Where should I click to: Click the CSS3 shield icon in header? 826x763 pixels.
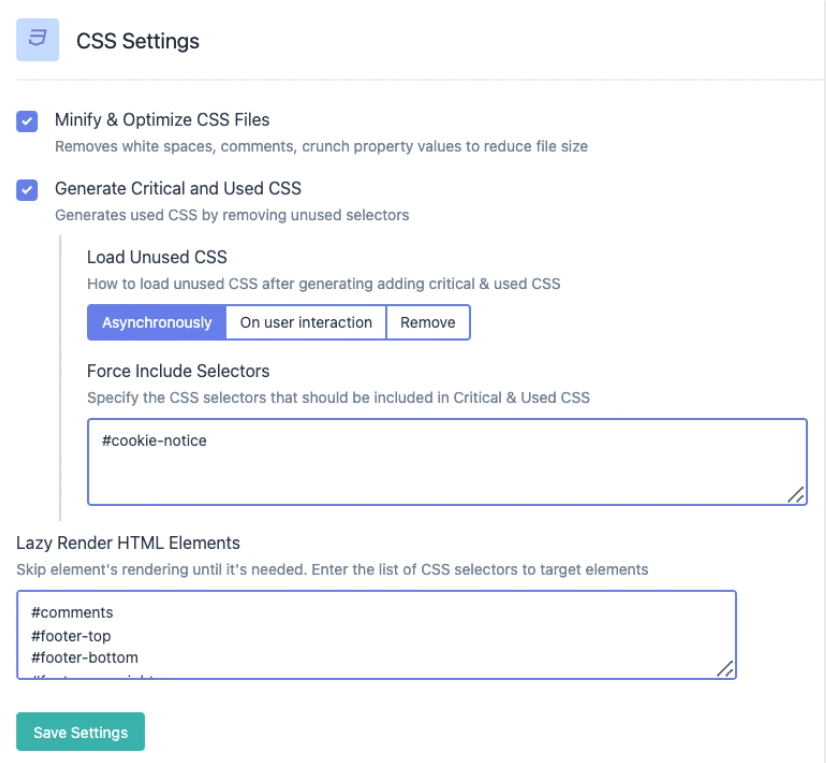(38, 40)
